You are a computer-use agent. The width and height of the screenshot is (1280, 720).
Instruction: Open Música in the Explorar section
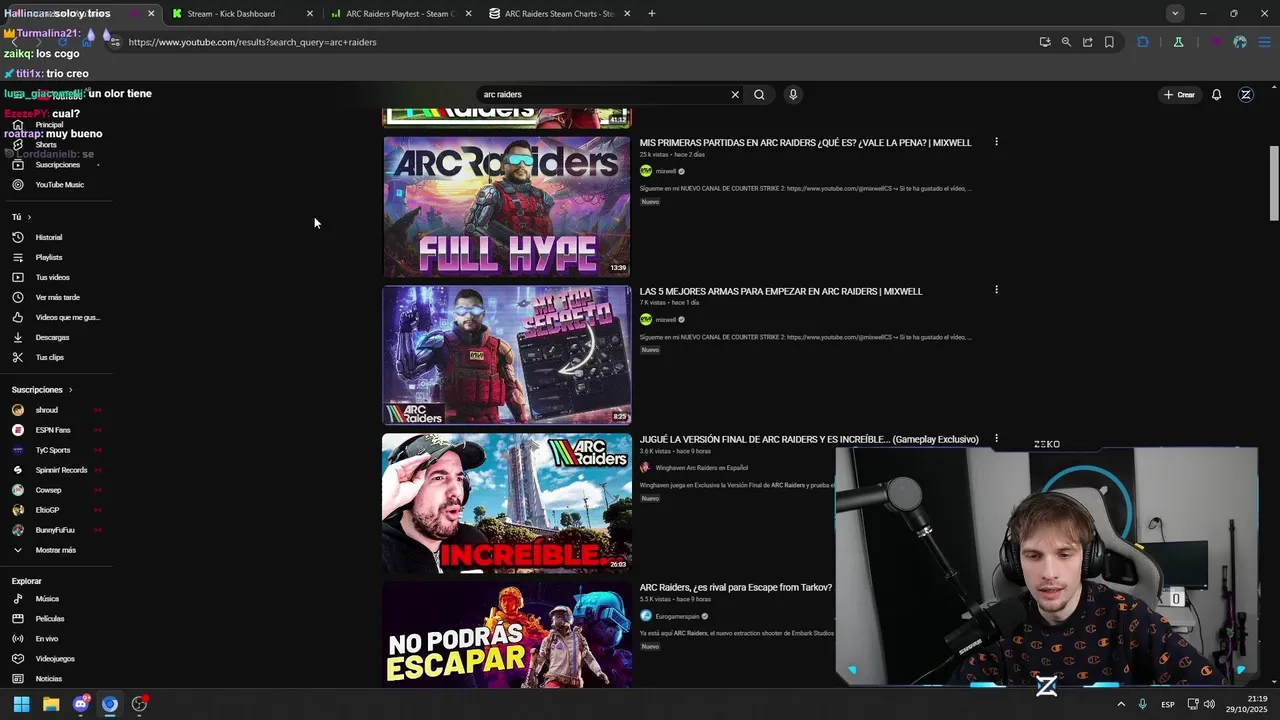pyautogui.click(x=47, y=599)
